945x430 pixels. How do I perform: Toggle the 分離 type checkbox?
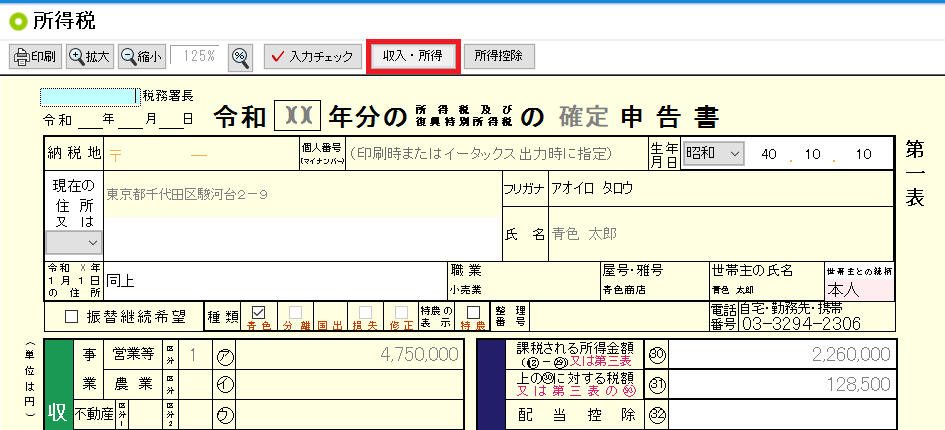pos(295,312)
